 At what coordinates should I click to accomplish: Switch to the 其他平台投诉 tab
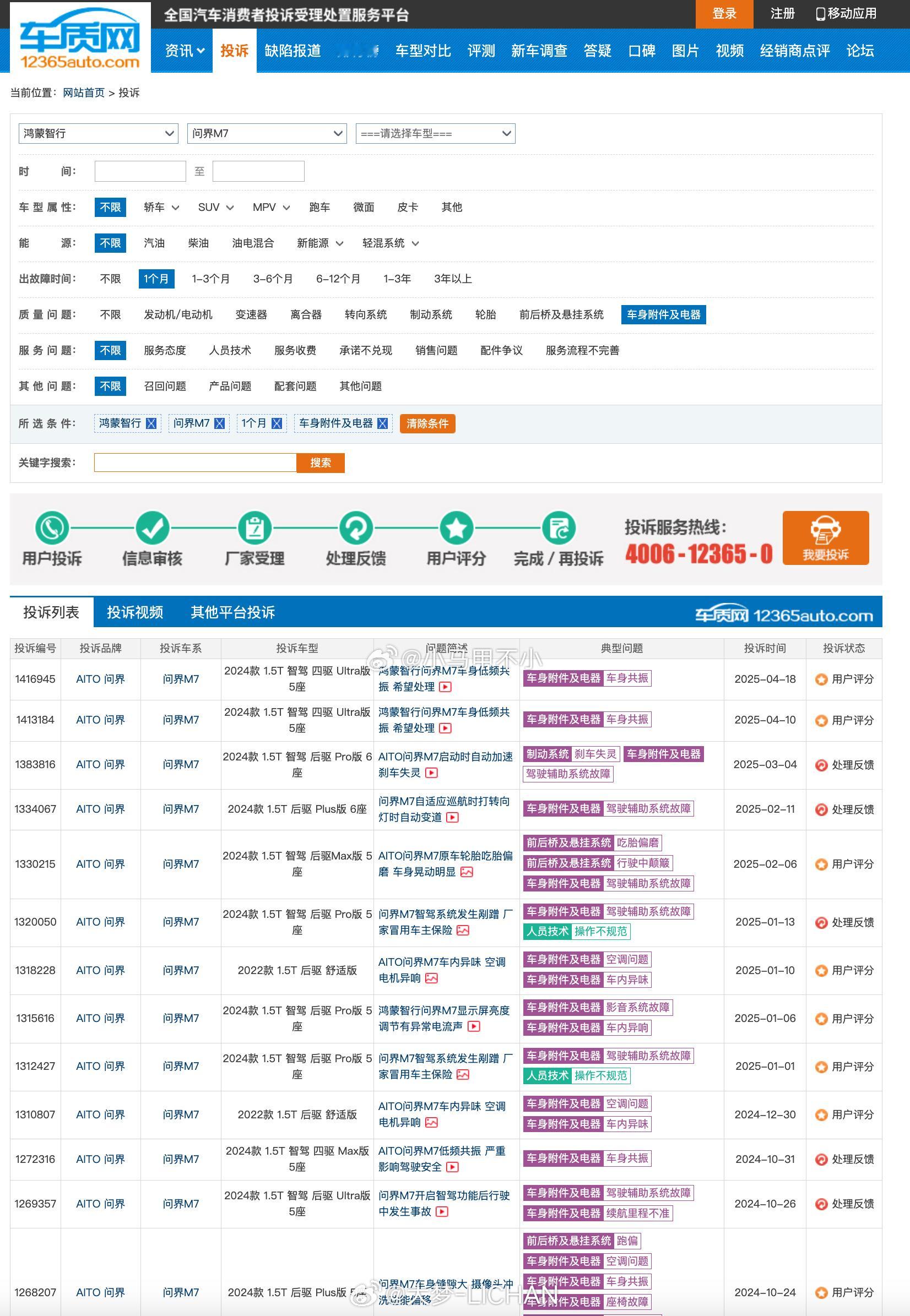click(x=232, y=612)
